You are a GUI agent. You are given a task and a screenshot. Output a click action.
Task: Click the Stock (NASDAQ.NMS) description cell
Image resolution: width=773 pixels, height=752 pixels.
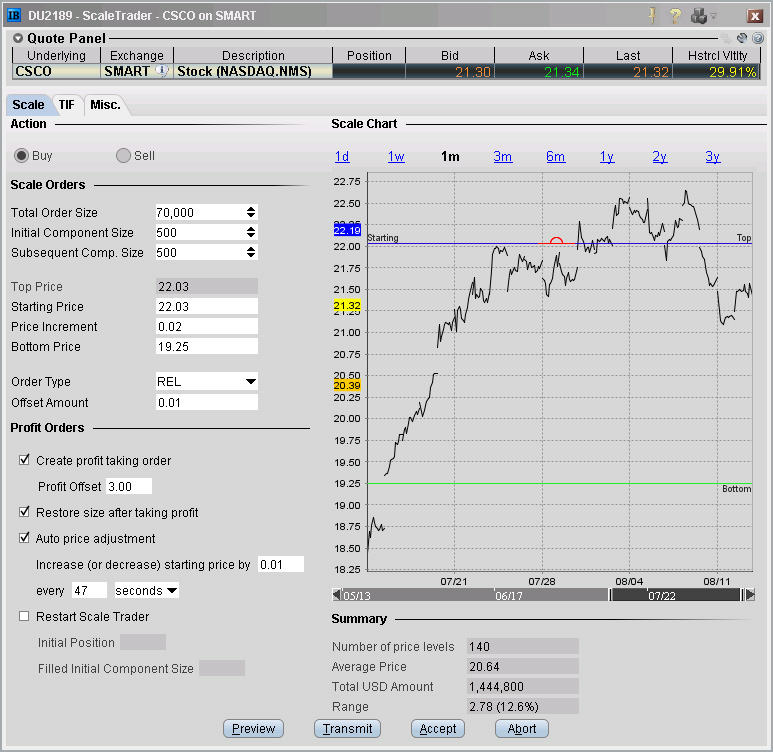(253, 71)
